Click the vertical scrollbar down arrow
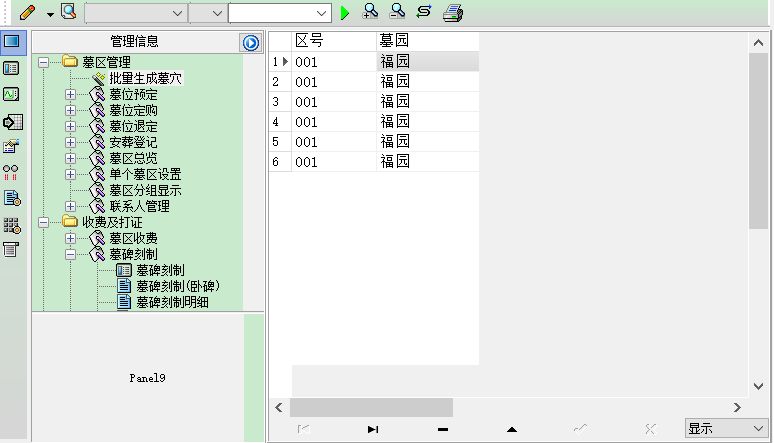This screenshot has height=443, width=774. click(759, 386)
